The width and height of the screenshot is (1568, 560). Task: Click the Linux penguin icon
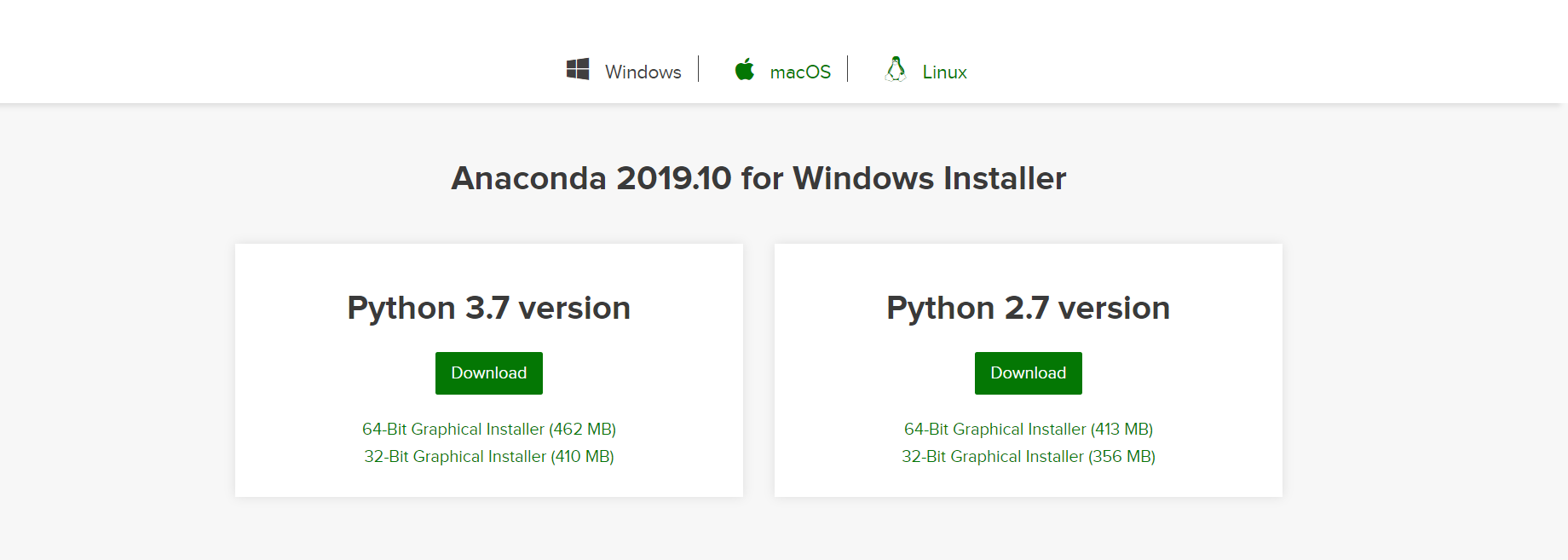(x=896, y=69)
